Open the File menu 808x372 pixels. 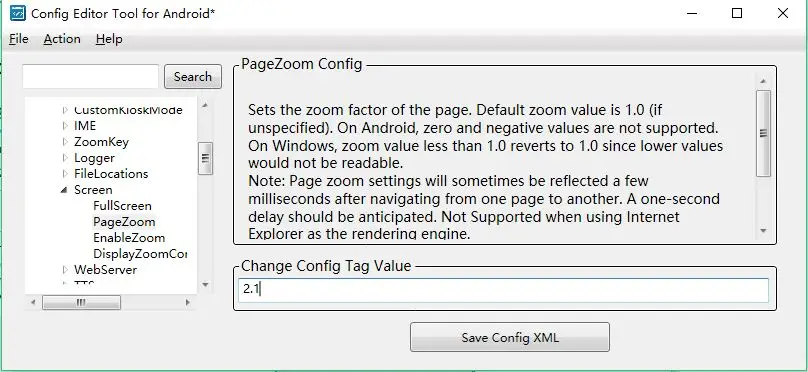click(x=19, y=39)
